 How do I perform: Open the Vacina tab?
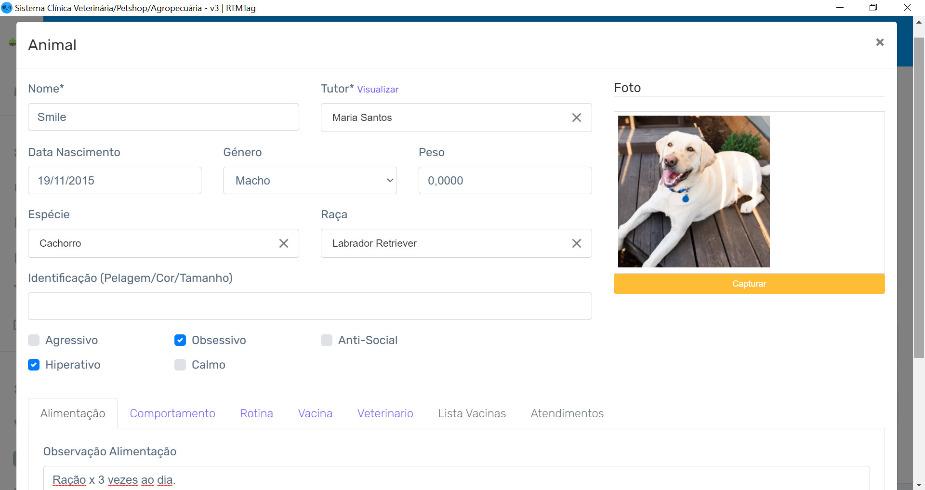click(315, 413)
